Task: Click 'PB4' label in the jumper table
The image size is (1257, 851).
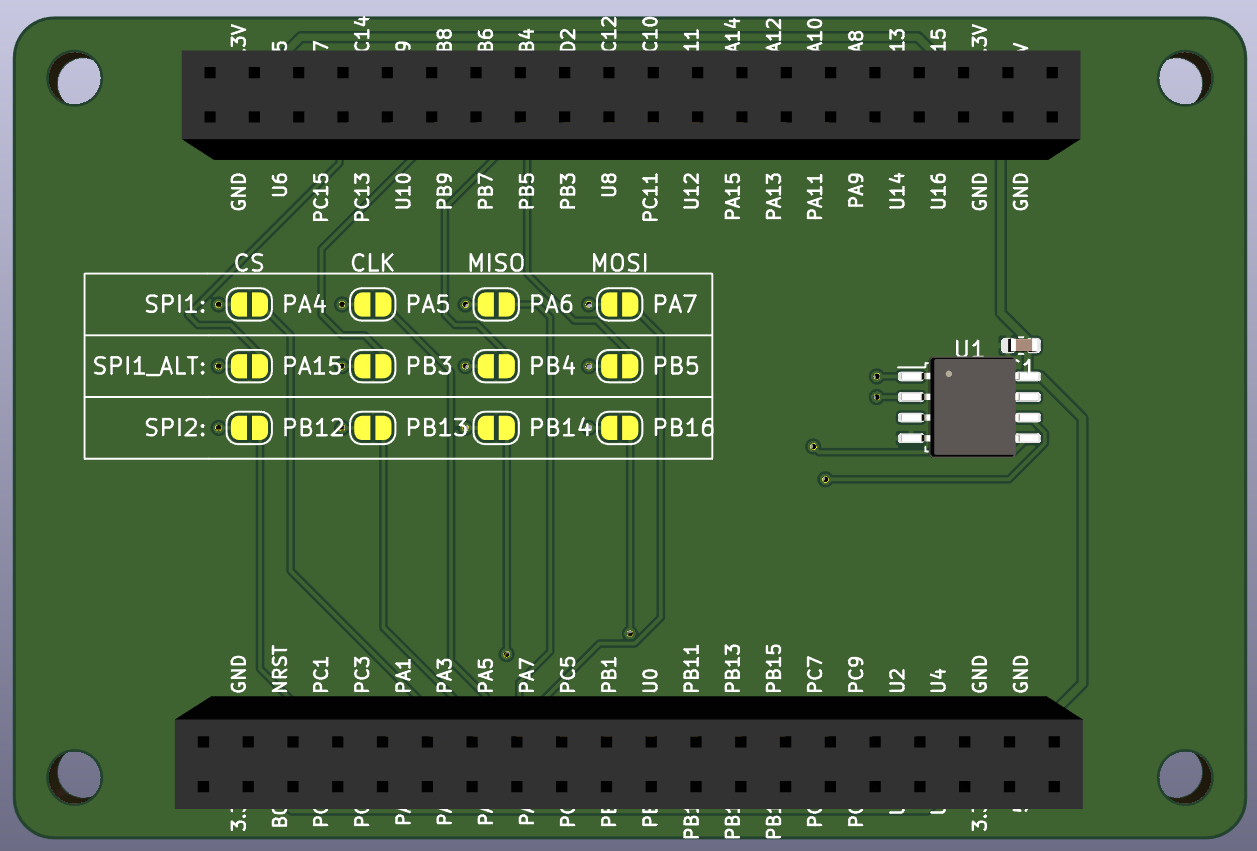Action: (553, 366)
